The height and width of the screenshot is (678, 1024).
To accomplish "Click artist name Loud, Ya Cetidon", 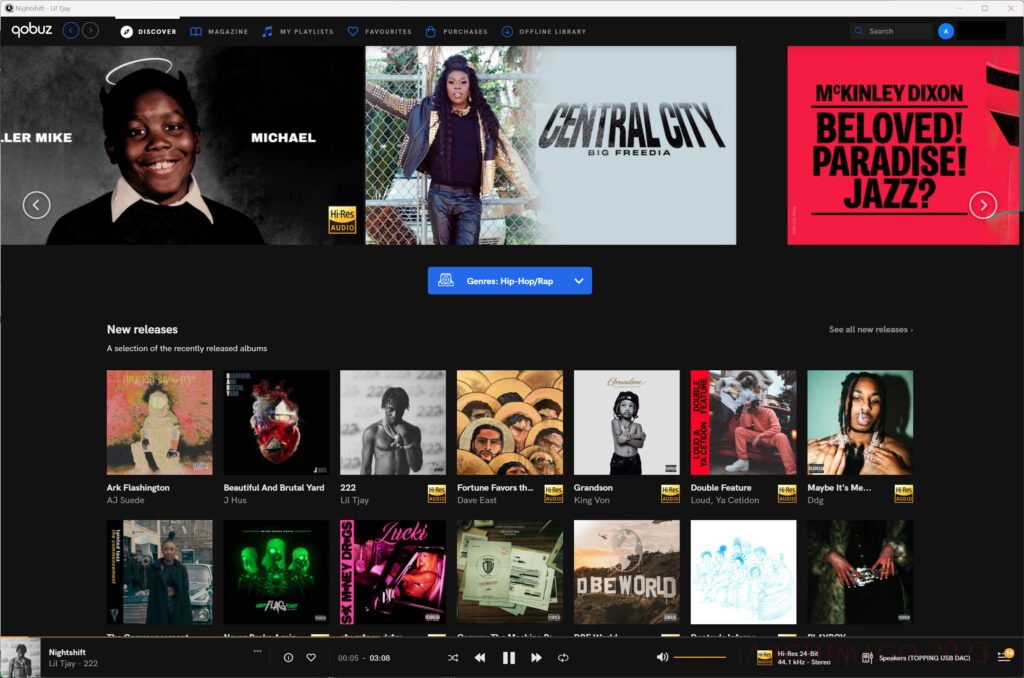I will pos(725,500).
